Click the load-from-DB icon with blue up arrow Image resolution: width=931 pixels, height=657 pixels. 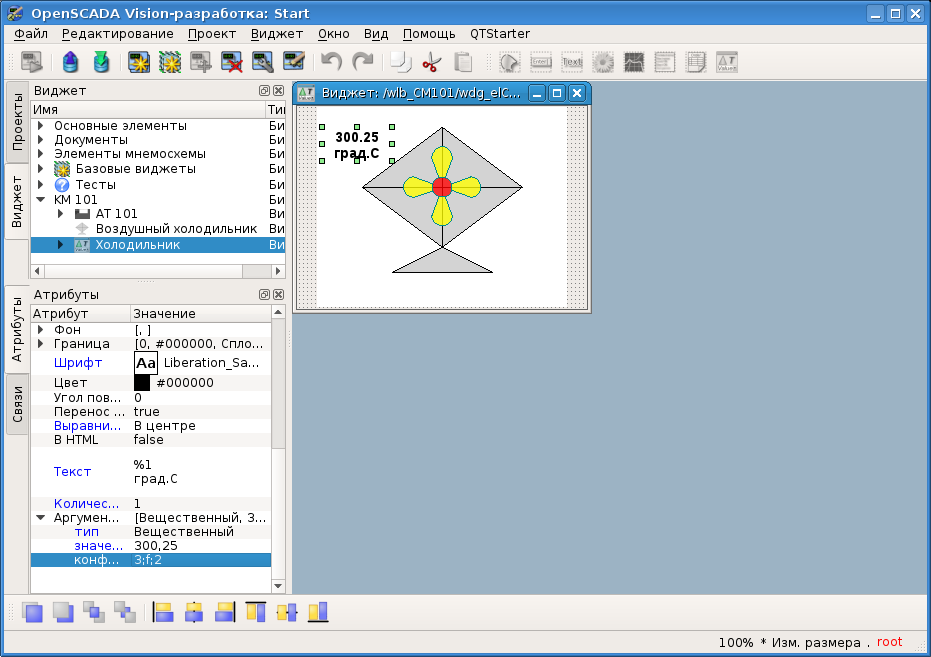69,62
